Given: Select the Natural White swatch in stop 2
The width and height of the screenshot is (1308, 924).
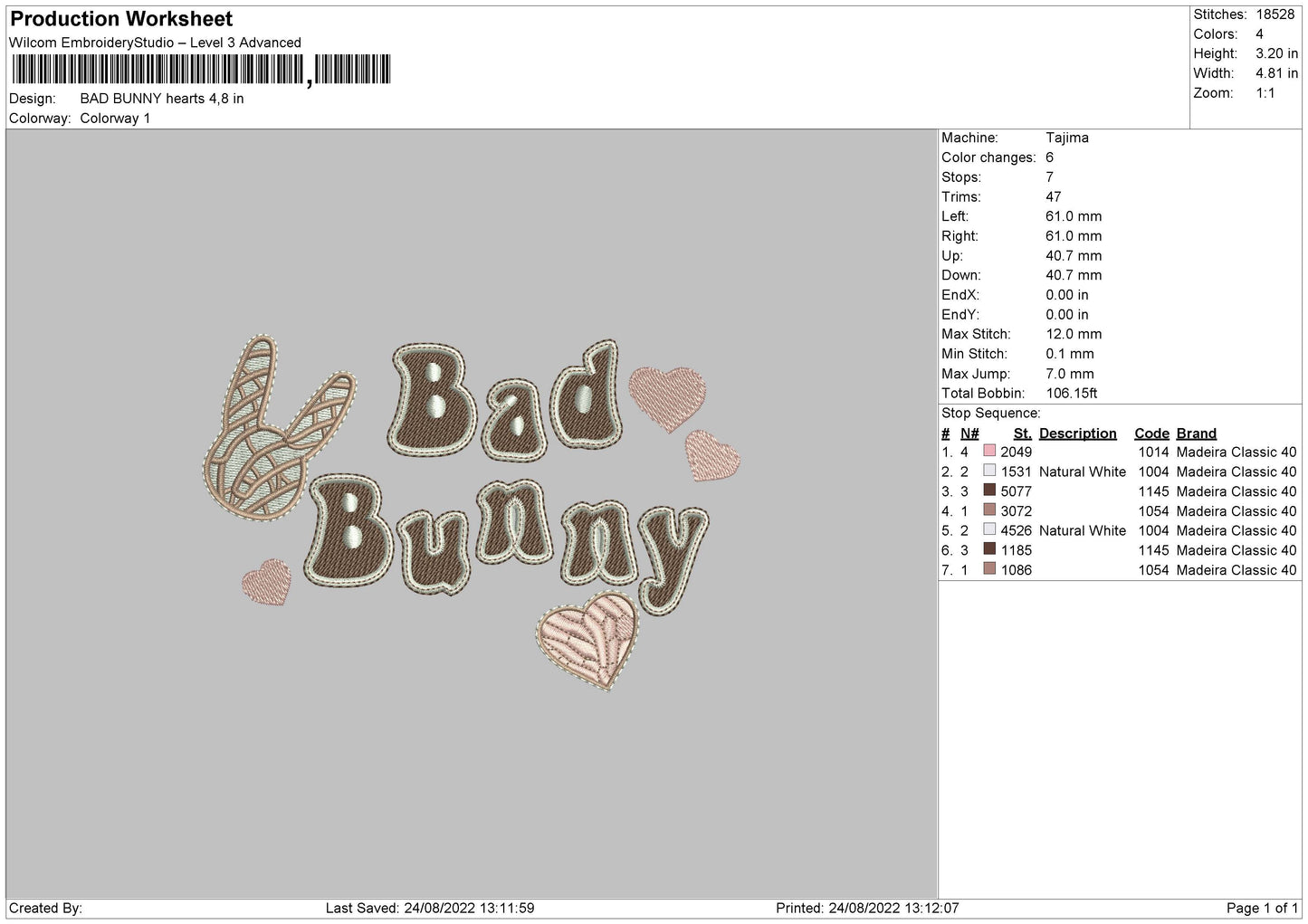Looking at the screenshot, I should tap(989, 472).
